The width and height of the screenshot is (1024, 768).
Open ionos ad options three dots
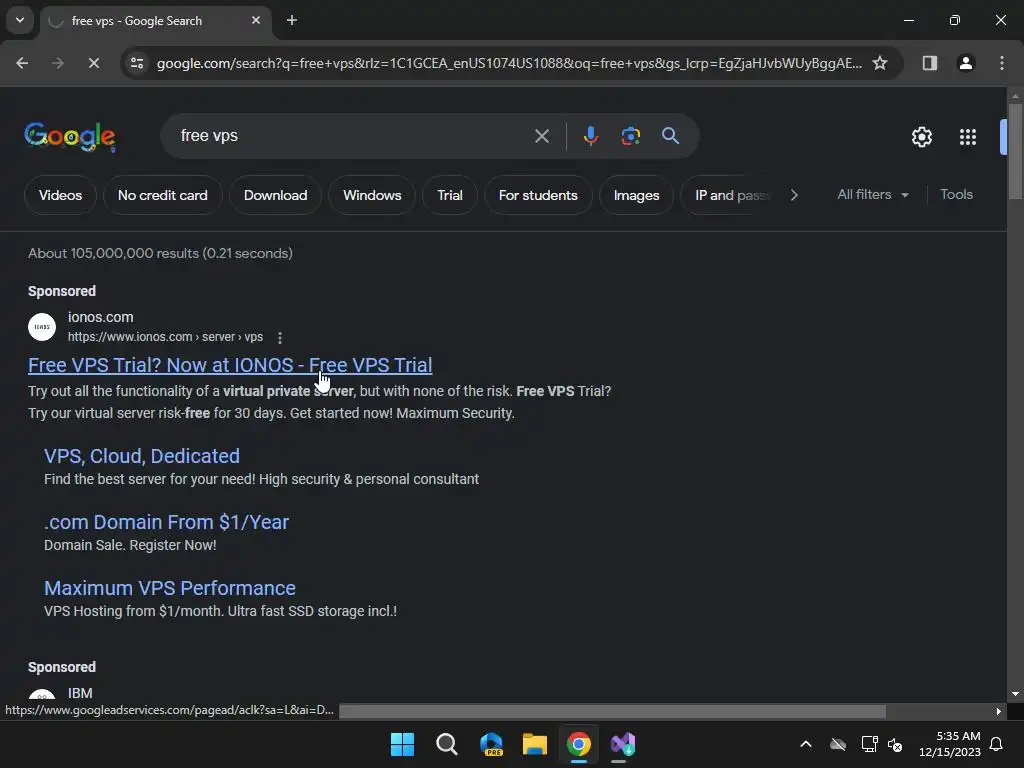280,338
